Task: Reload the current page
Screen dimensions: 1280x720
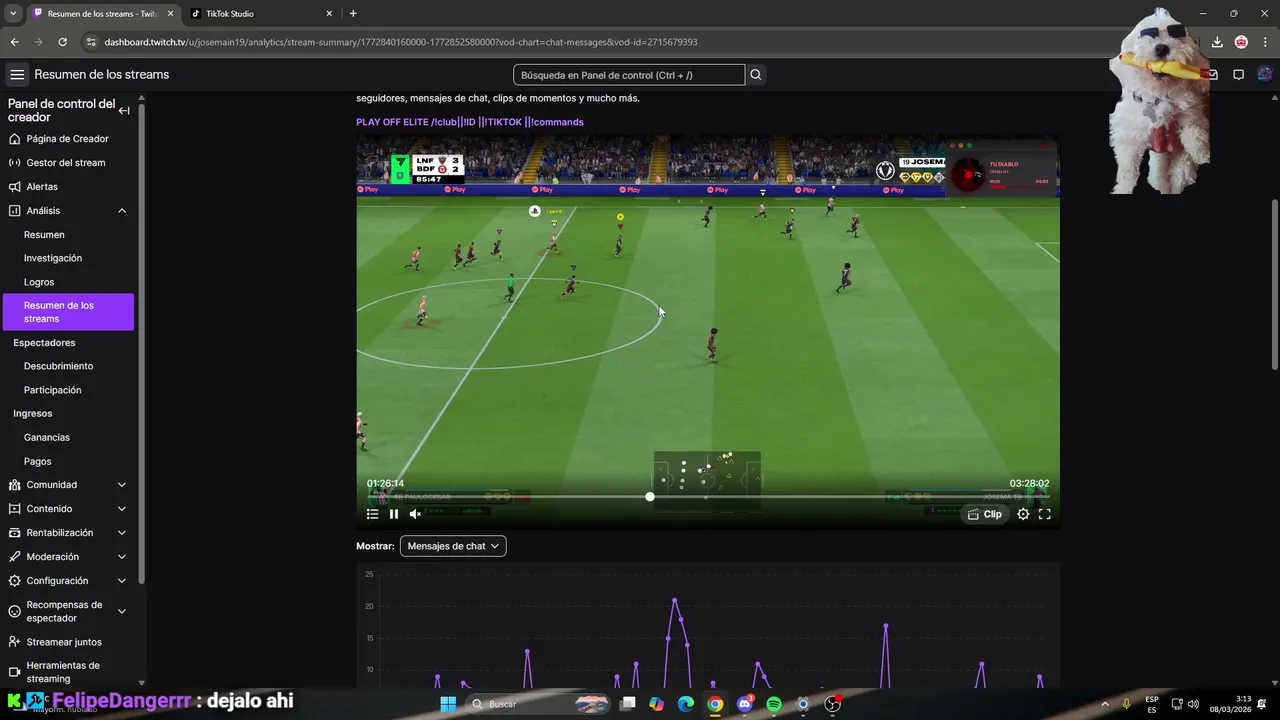Action: click(x=62, y=42)
